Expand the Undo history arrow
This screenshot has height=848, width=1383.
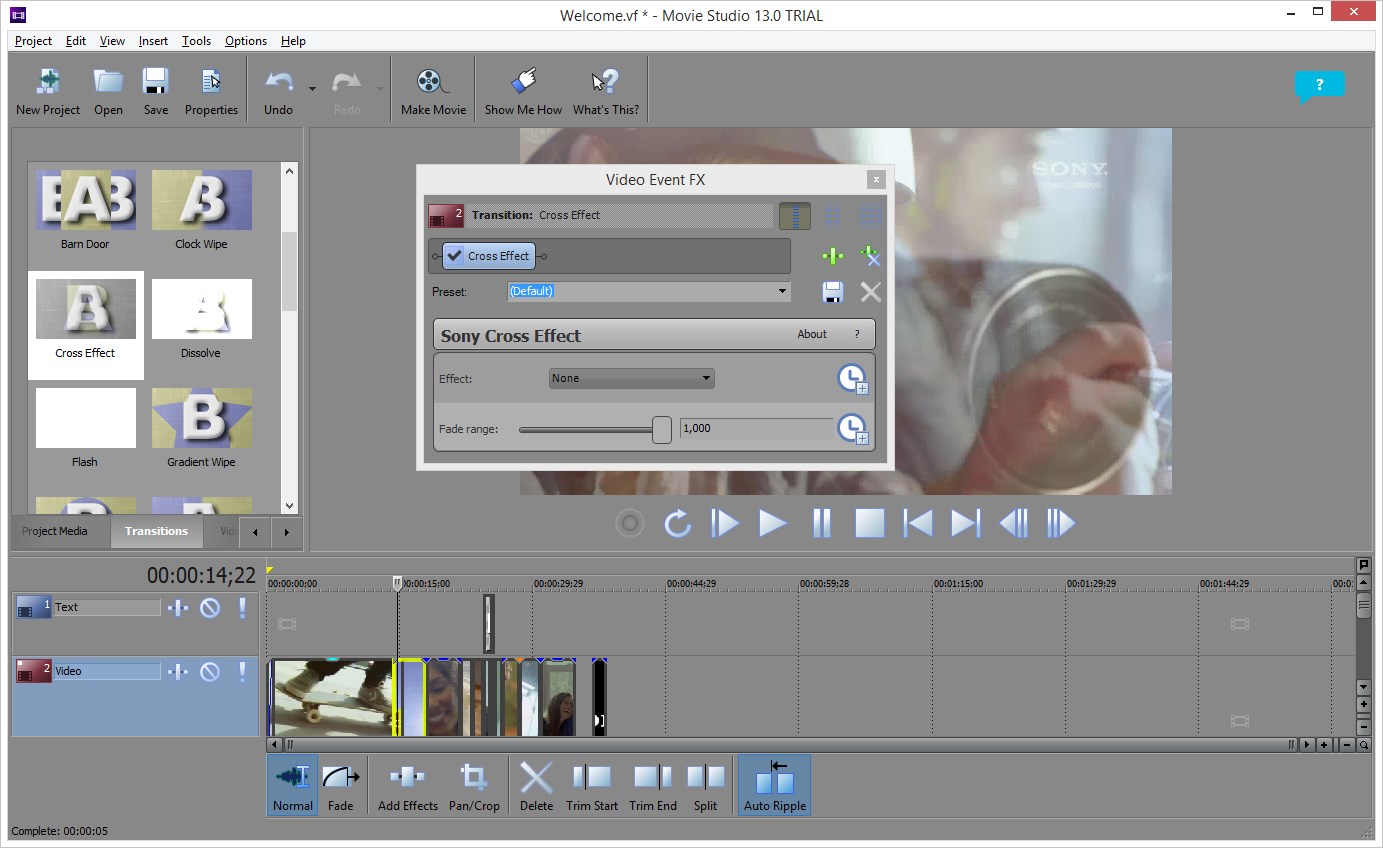click(312, 89)
